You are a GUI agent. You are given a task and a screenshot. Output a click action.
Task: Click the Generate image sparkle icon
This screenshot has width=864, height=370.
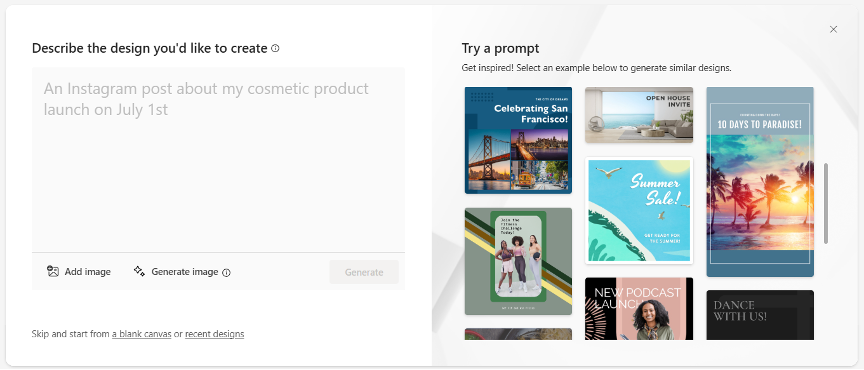(139, 271)
